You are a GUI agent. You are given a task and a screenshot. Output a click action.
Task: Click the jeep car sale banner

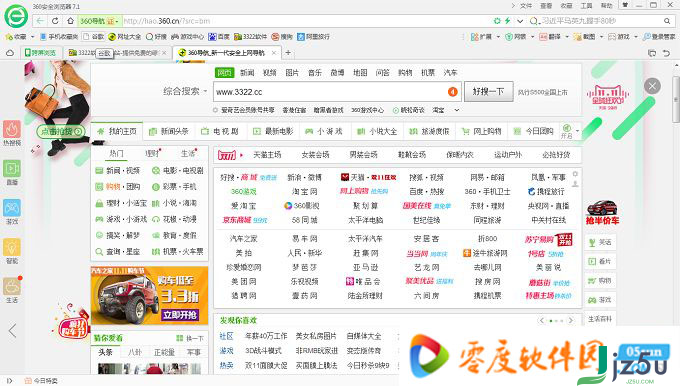(x=149, y=296)
